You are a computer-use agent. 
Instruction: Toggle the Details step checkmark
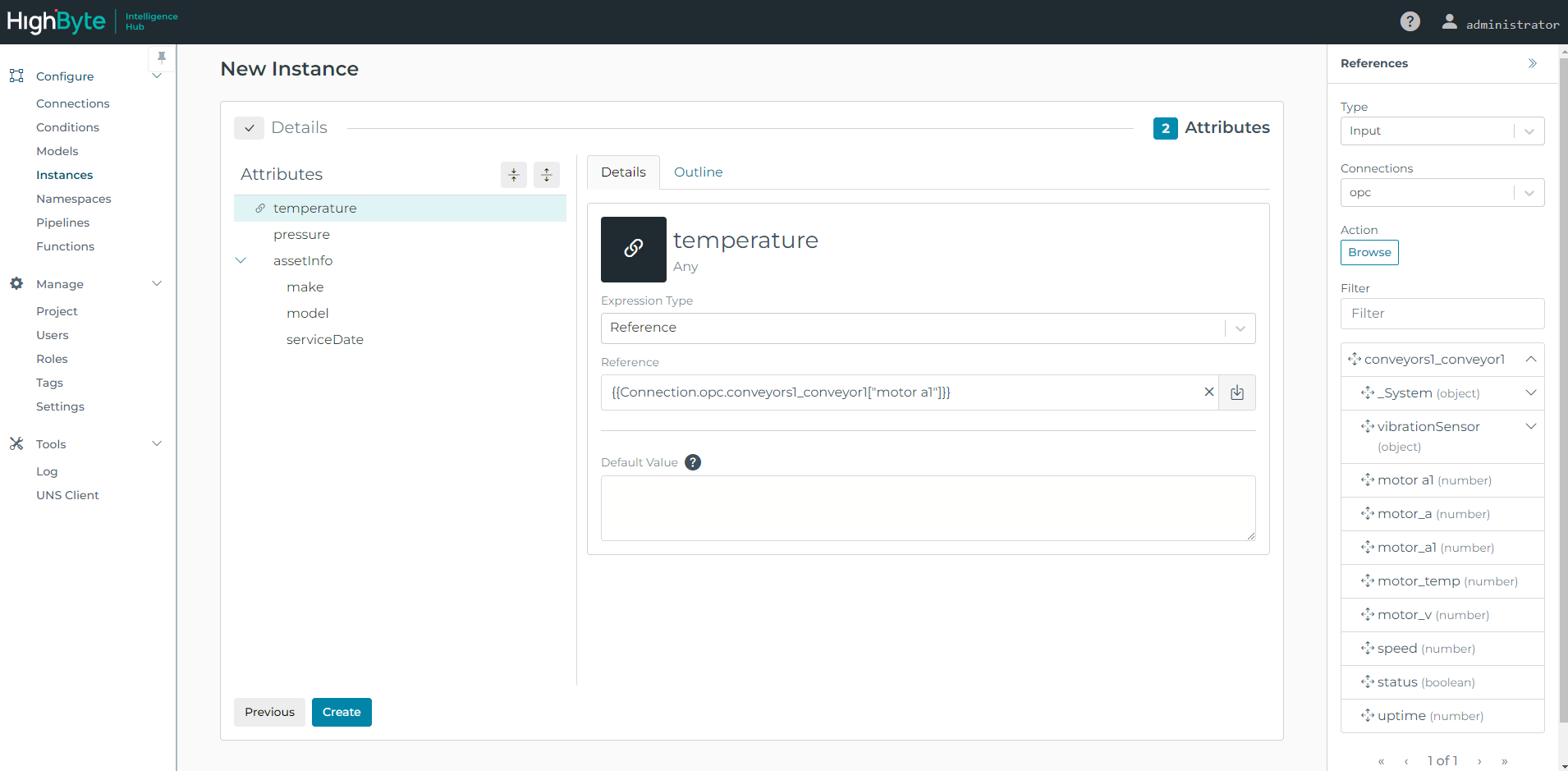(x=249, y=128)
